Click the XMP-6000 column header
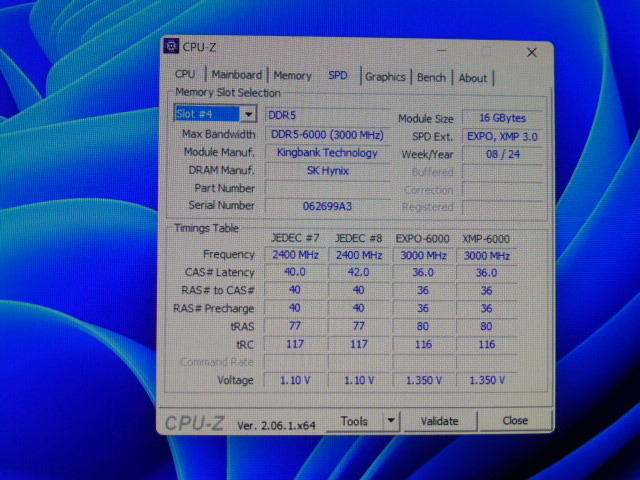640x480 pixels. 486,239
